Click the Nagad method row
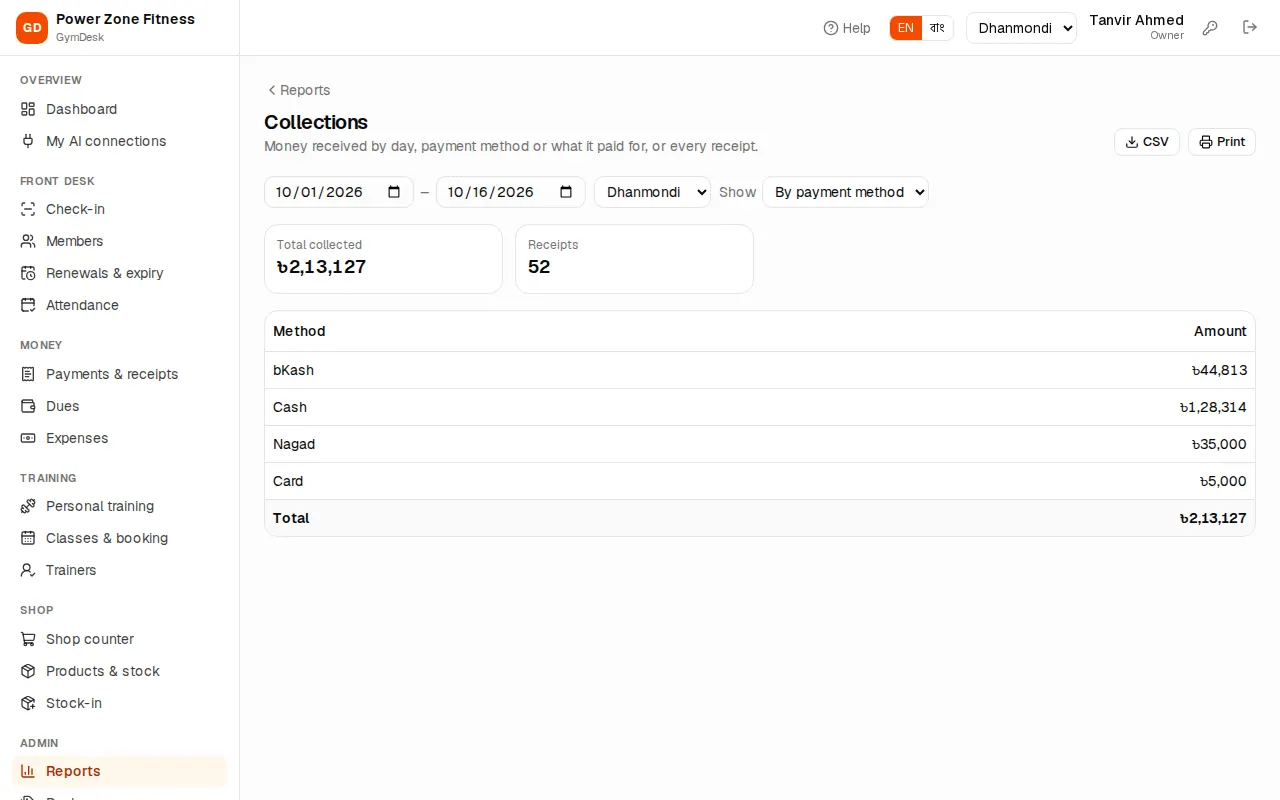 tap(760, 444)
